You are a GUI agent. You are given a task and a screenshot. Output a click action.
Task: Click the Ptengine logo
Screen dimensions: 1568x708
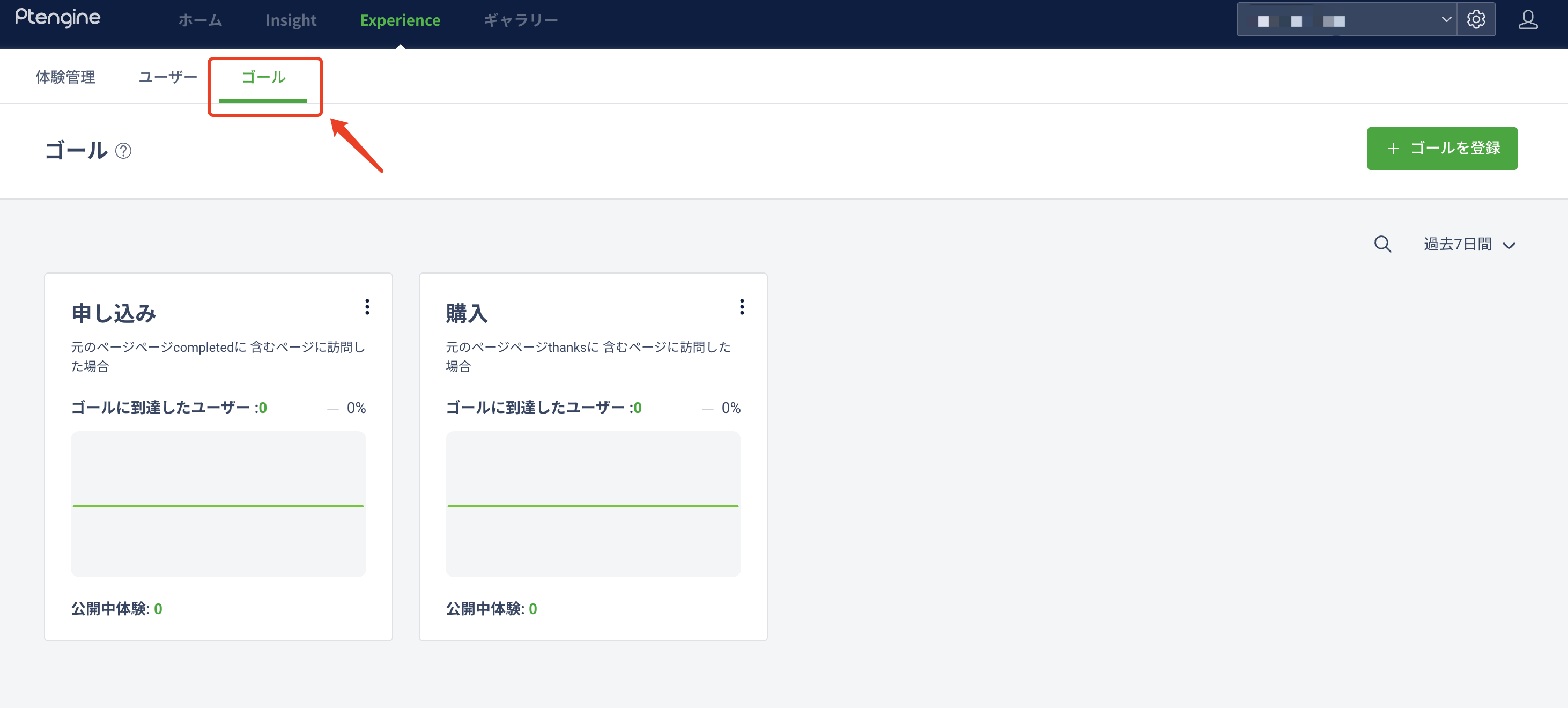58,18
